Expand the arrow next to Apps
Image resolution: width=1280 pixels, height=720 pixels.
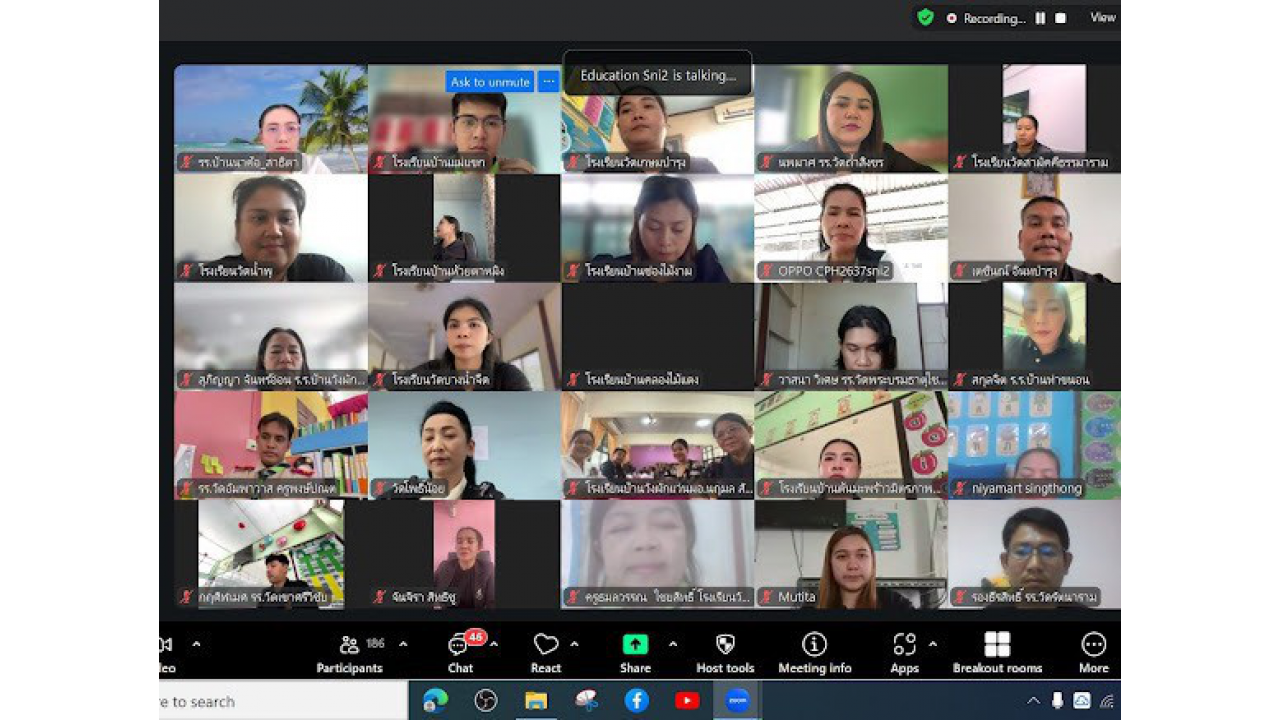click(x=933, y=644)
